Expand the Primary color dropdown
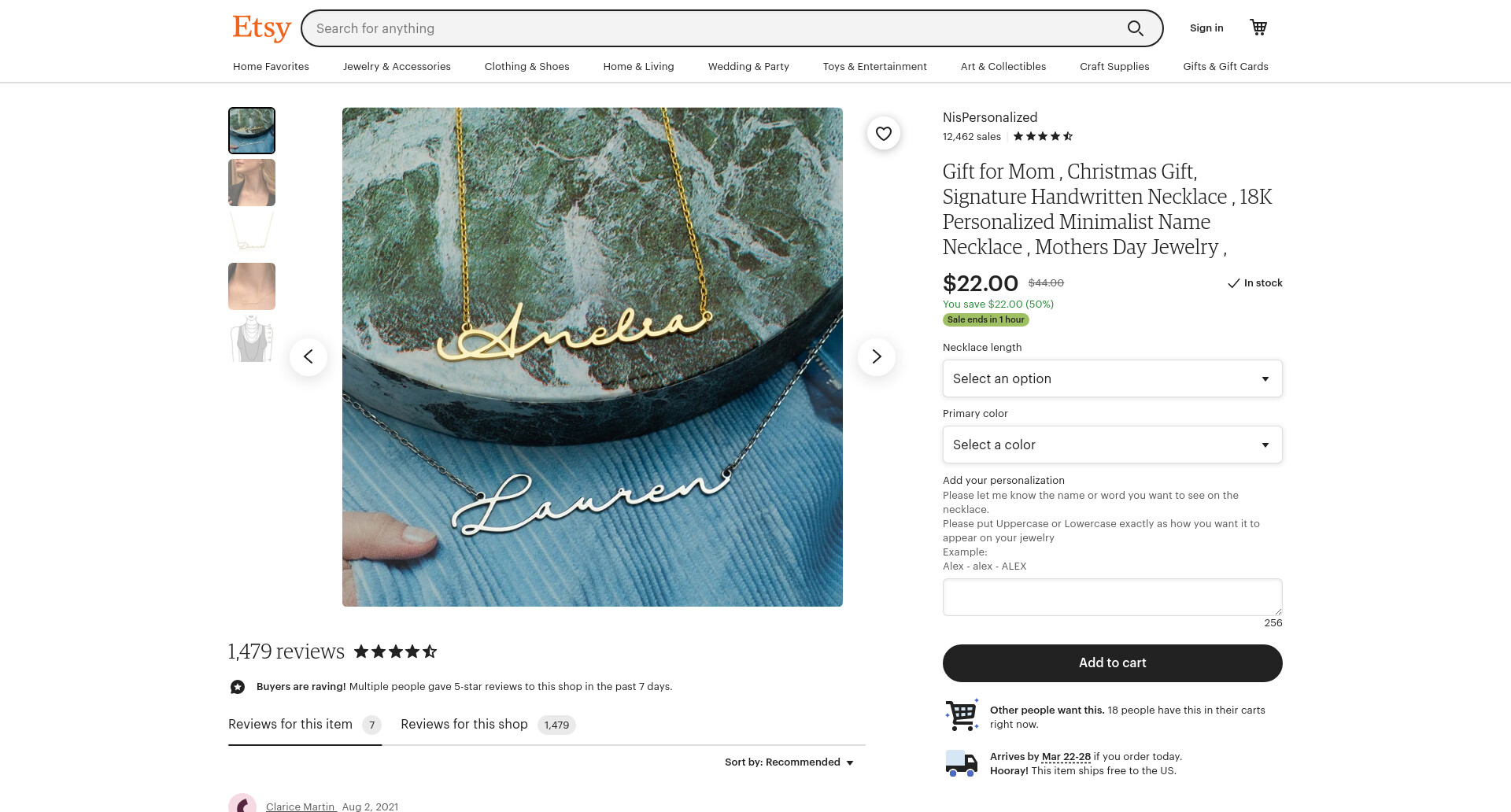 click(1112, 445)
